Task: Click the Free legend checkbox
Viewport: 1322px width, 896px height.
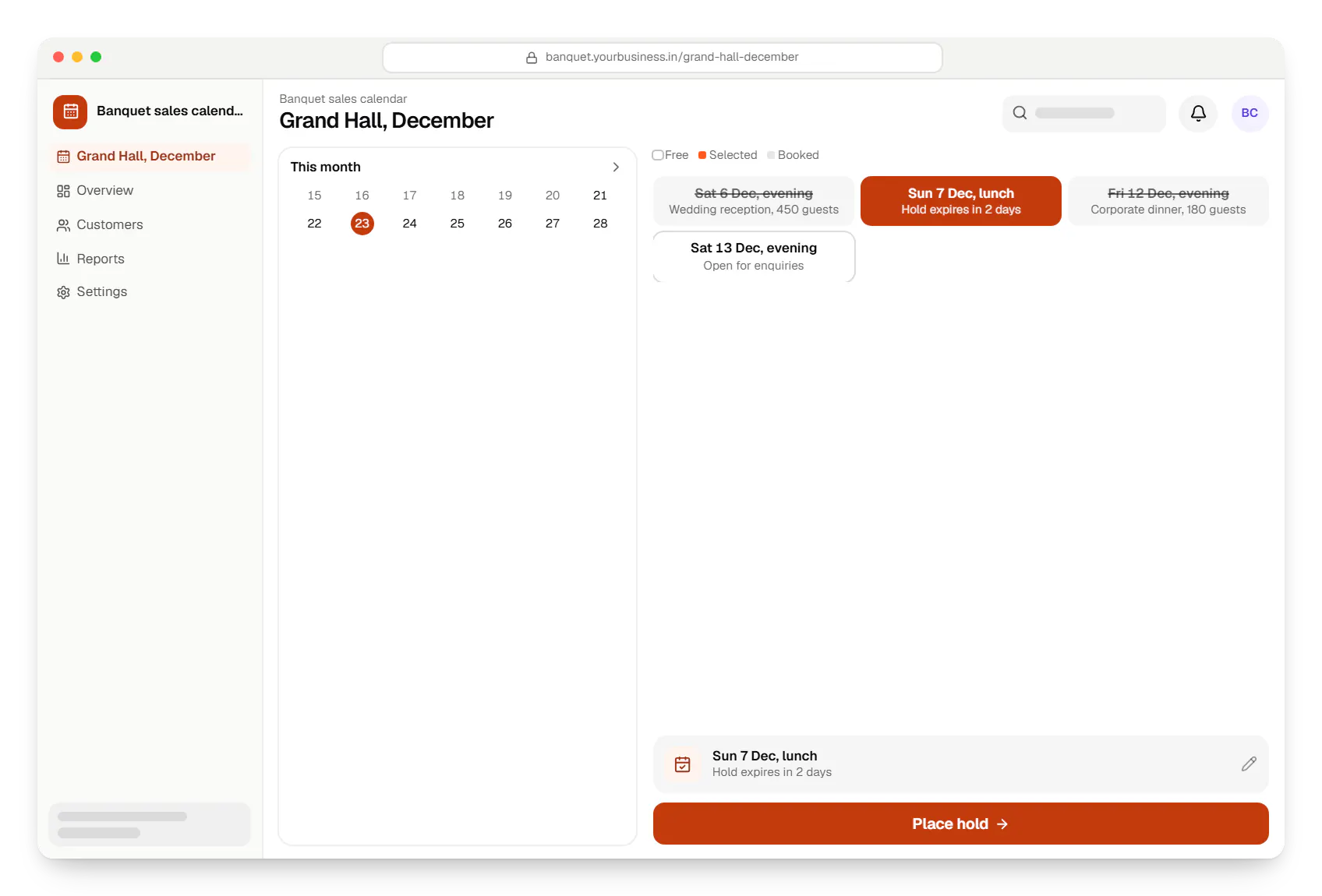Action: [658, 155]
